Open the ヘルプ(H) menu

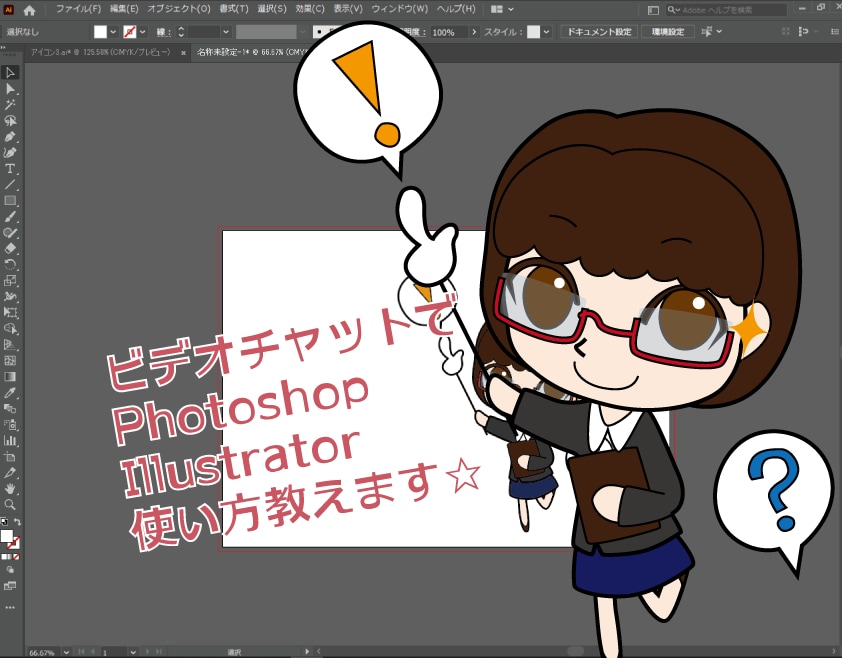(x=456, y=9)
